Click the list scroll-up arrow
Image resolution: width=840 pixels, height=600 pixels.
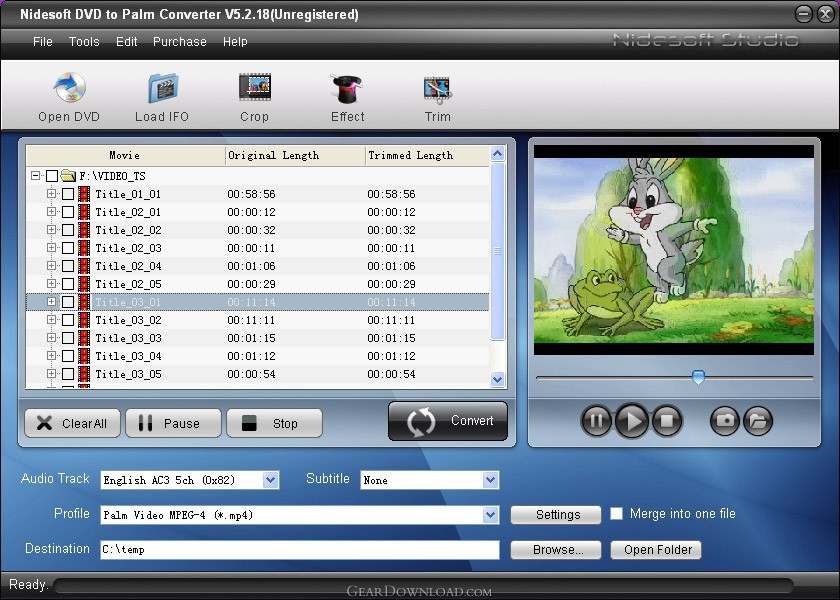click(x=498, y=154)
